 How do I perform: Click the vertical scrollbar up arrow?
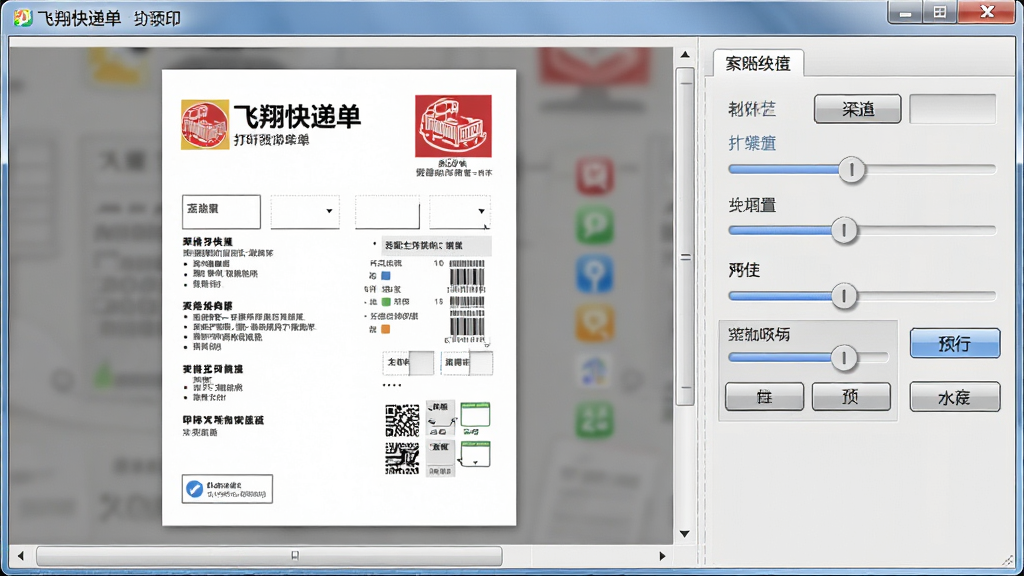[685, 54]
